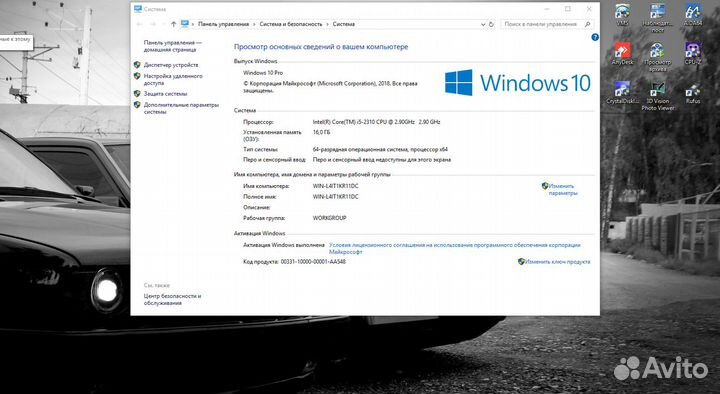
Task: Go back using the navigation back arrow
Action: (x=139, y=24)
